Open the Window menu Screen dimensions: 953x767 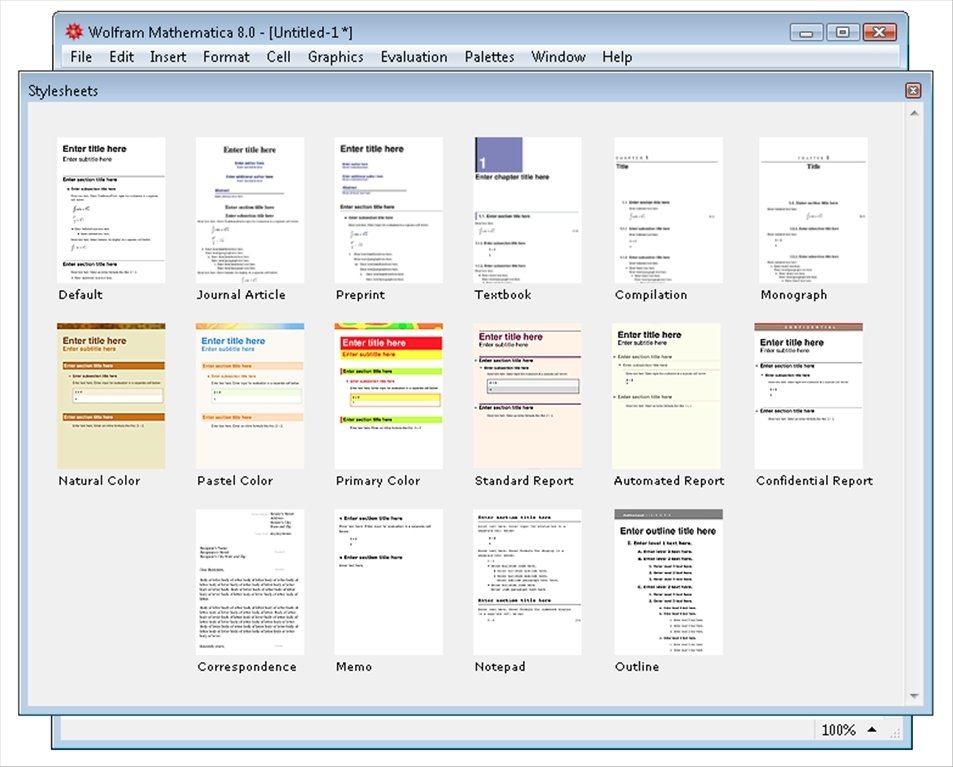pyautogui.click(x=558, y=57)
